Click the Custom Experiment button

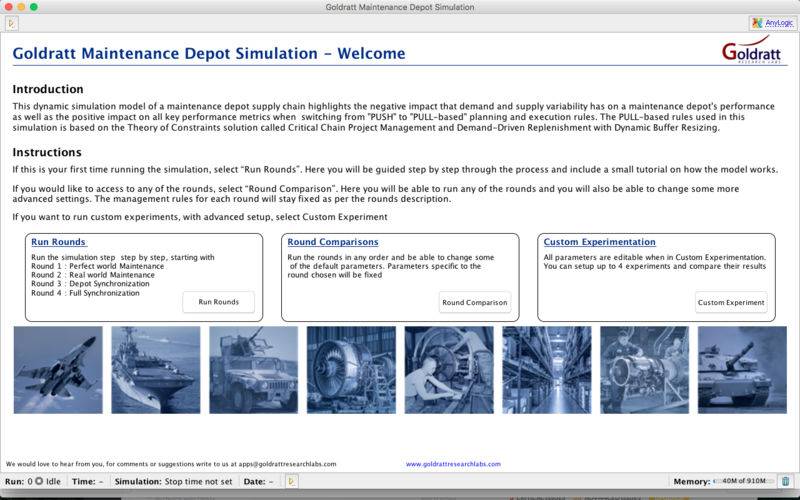[731, 303]
